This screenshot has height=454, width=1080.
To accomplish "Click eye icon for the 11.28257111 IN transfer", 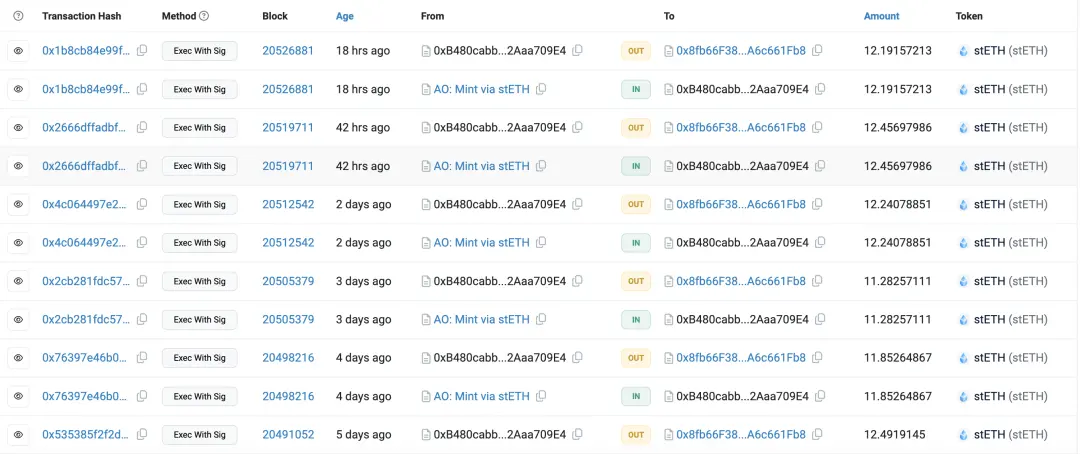I will (x=18, y=320).
